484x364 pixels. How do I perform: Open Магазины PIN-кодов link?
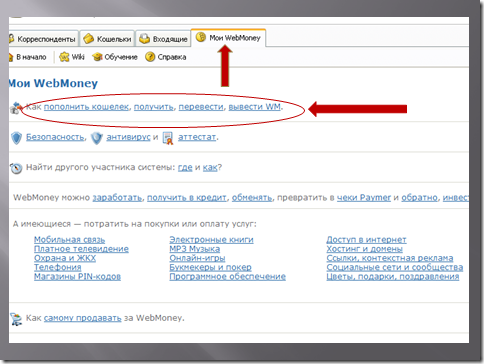coord(77,277)
